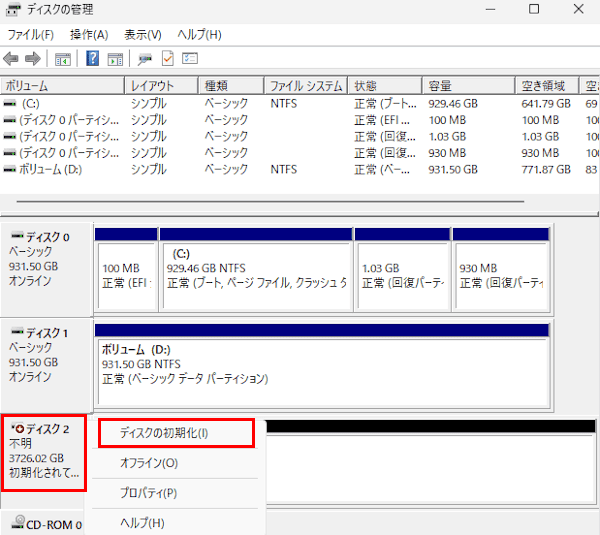Select the ボリューム (D:) partition block

tap(322, 367)
